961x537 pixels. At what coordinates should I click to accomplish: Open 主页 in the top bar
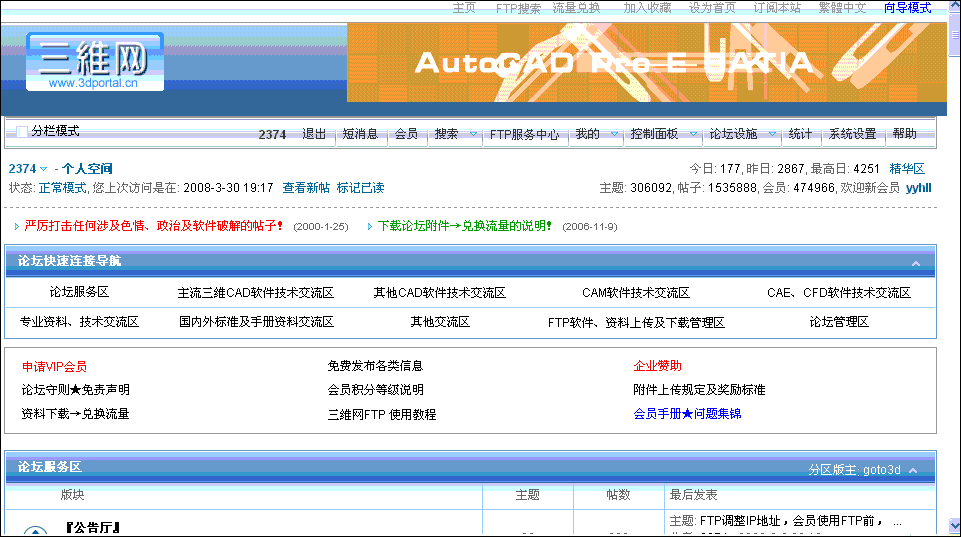click(464, 8)
